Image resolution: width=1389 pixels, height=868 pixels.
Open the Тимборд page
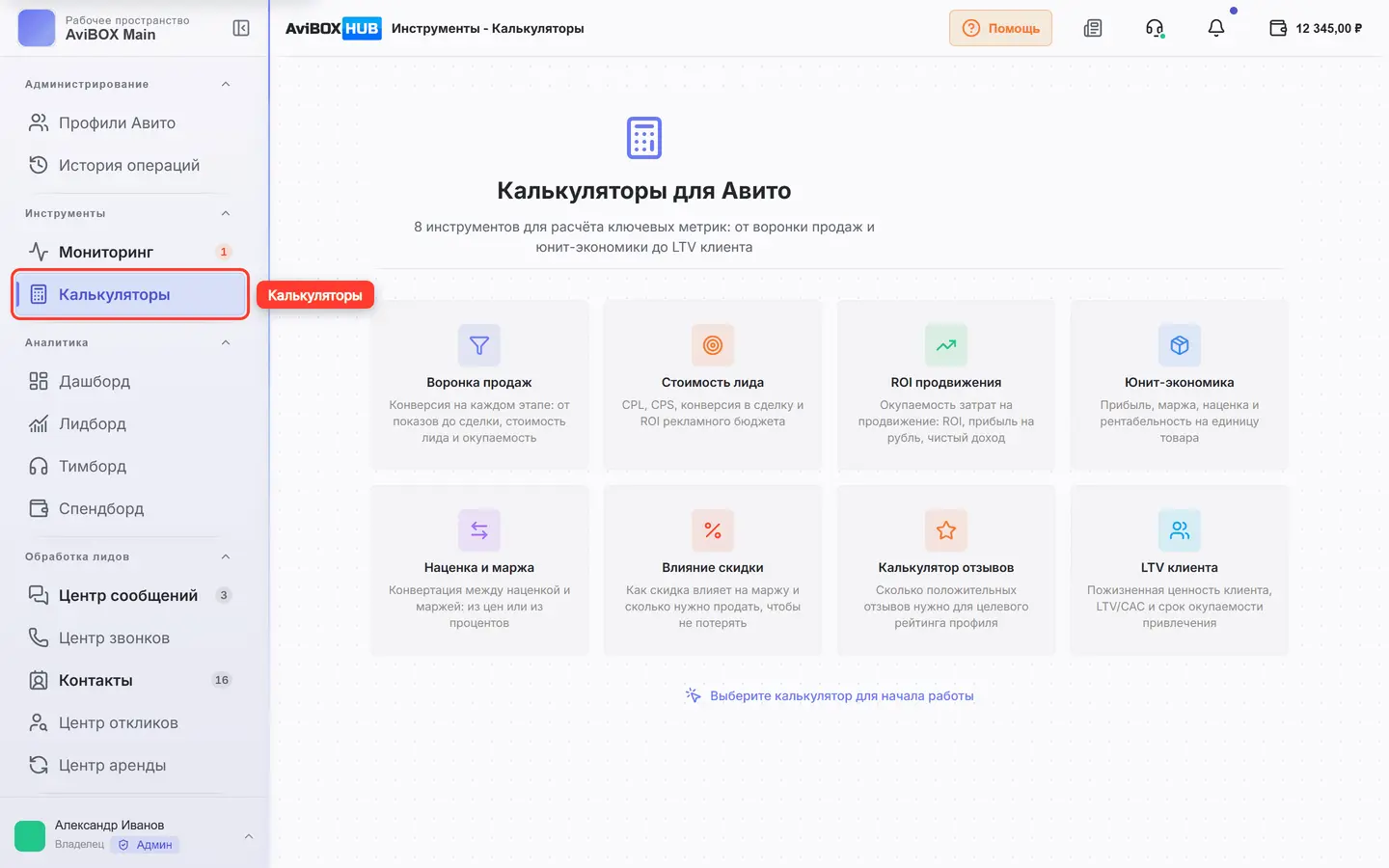131,466
